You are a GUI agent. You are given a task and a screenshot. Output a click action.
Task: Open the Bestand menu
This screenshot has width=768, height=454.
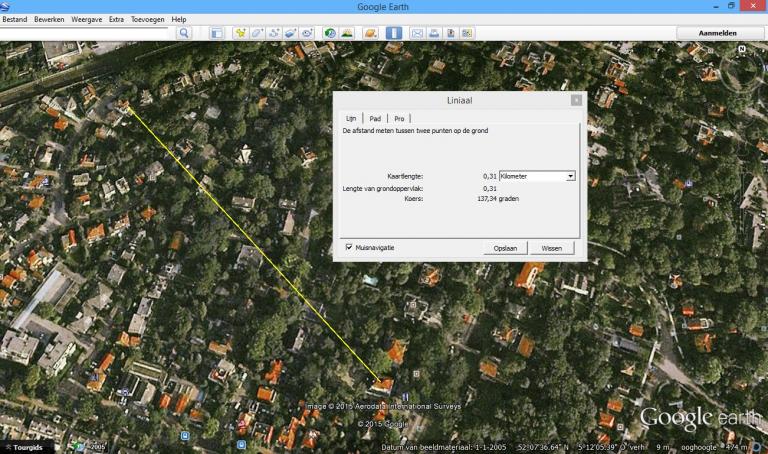(15, 20)
